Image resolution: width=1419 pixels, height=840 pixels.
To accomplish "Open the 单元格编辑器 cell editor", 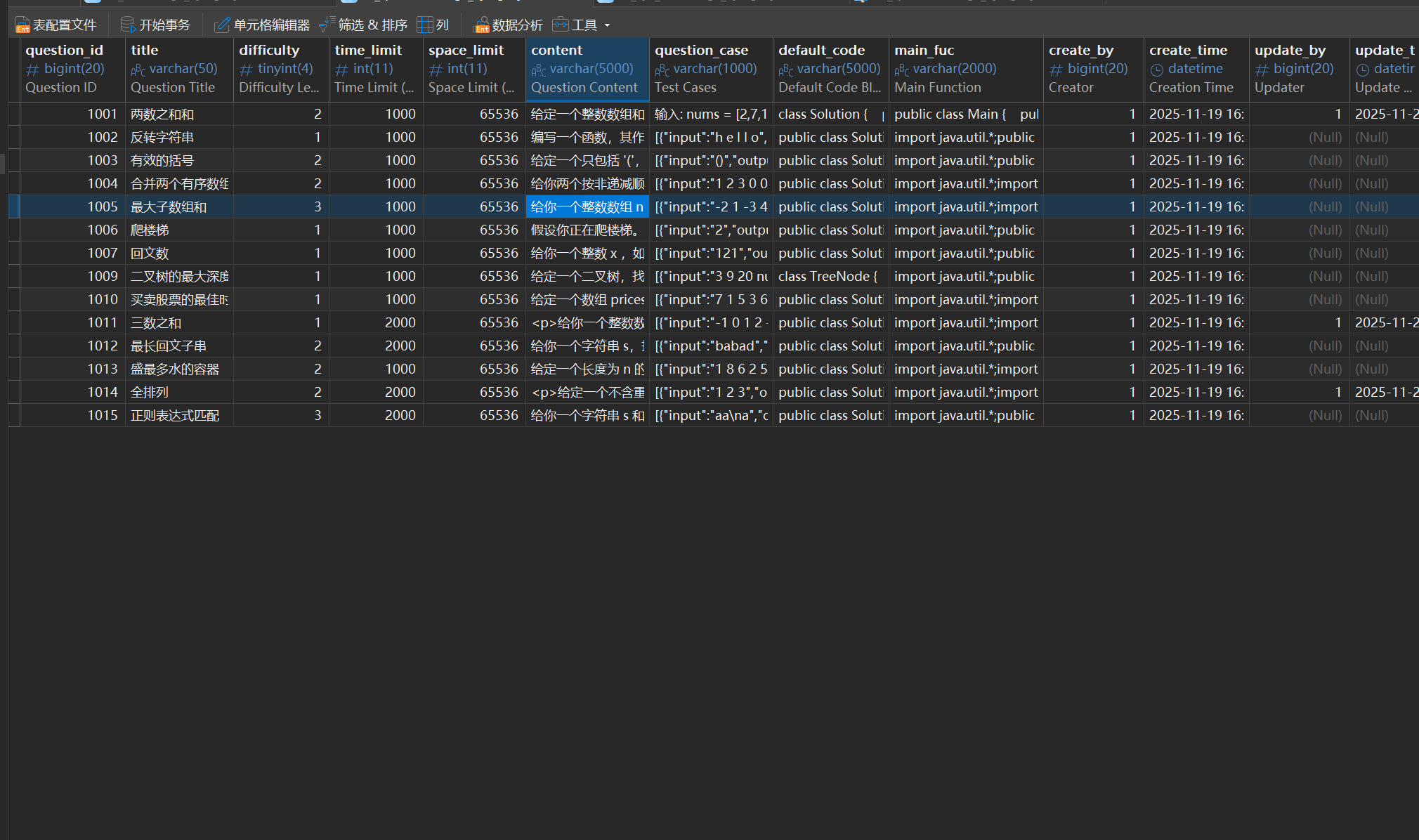I will pyautogui.click(x=222, y=25).
